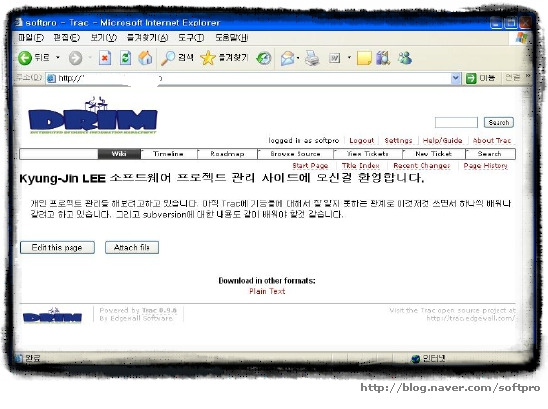Click the Windows flag logo throbber

pyautogui.click(x=521, y=38)
